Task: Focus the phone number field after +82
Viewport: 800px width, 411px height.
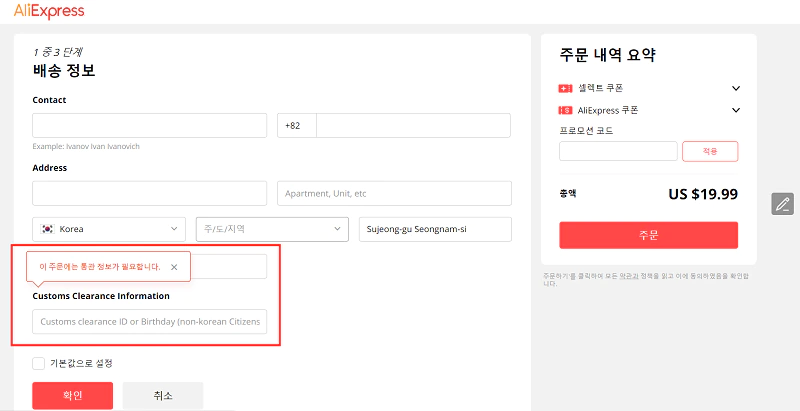Action: coord(413,125)
